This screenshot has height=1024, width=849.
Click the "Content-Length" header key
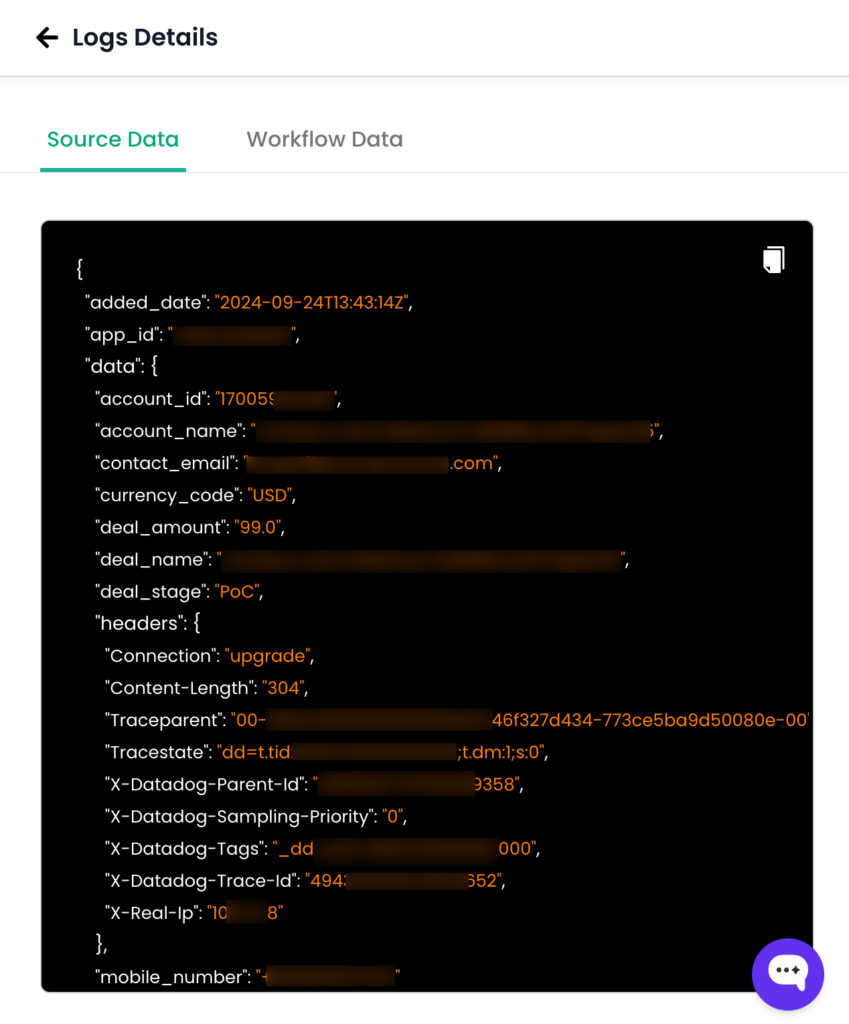click(181, 688)
